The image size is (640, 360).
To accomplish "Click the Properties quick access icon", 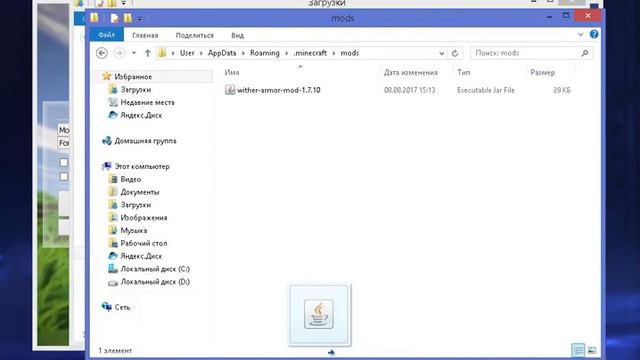I will coord(115,18).
